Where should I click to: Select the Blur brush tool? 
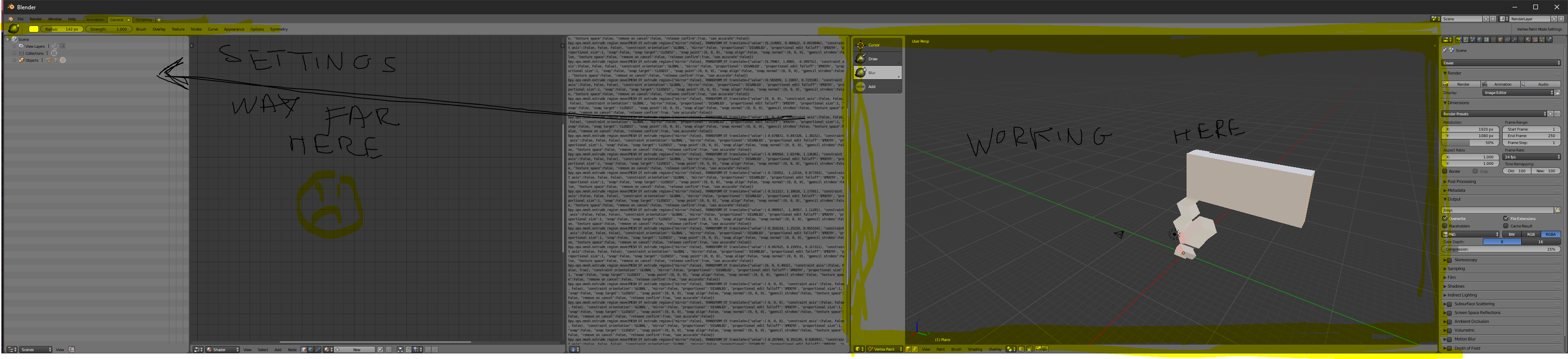coord(877,73)
